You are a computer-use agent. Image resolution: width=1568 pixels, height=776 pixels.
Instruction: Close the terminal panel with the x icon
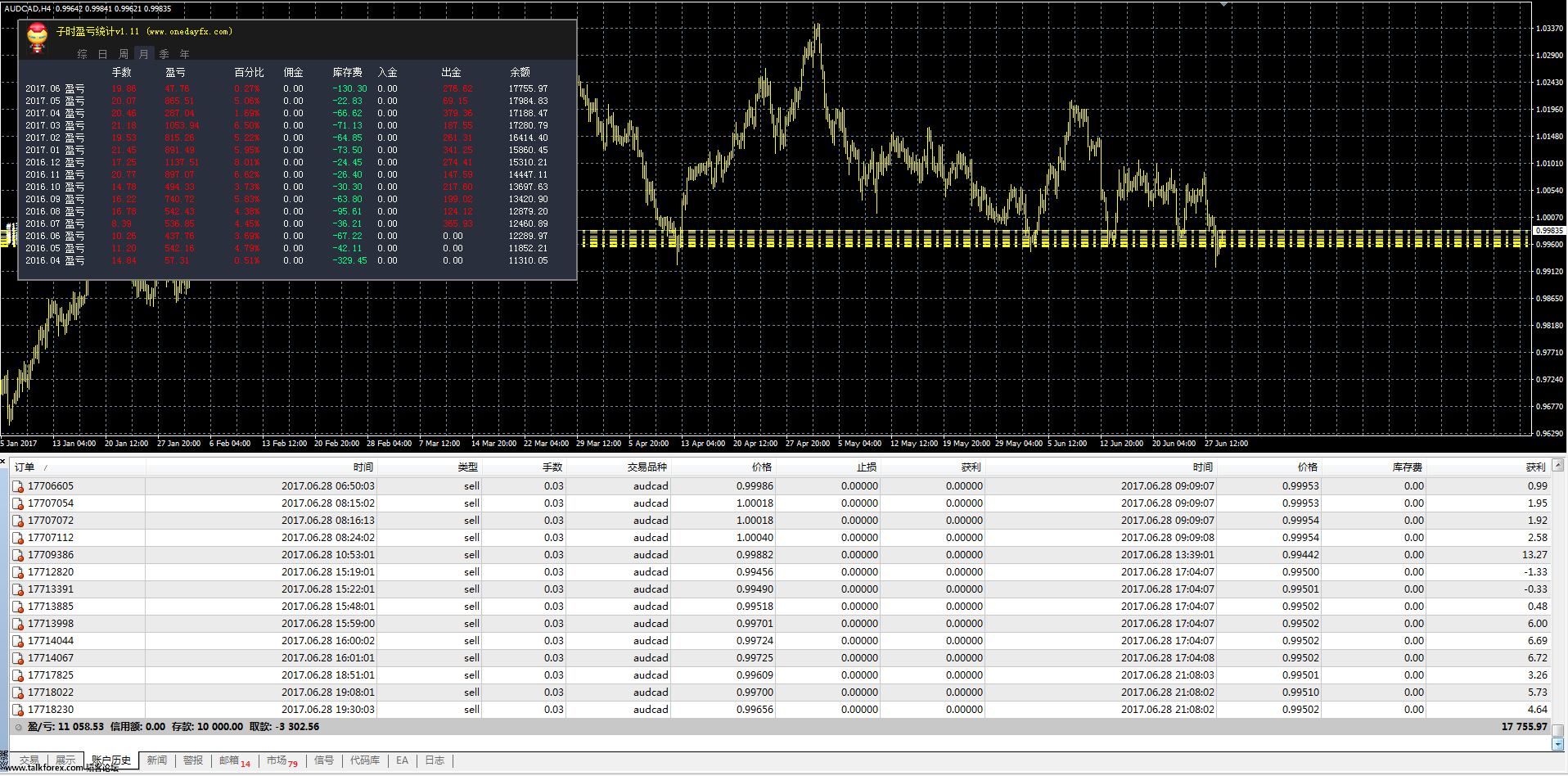tap(3, 462)
